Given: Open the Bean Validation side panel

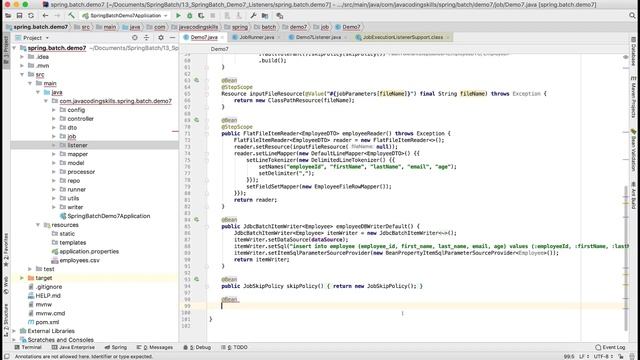Looking at the screenshot, I should pos(633,150).
